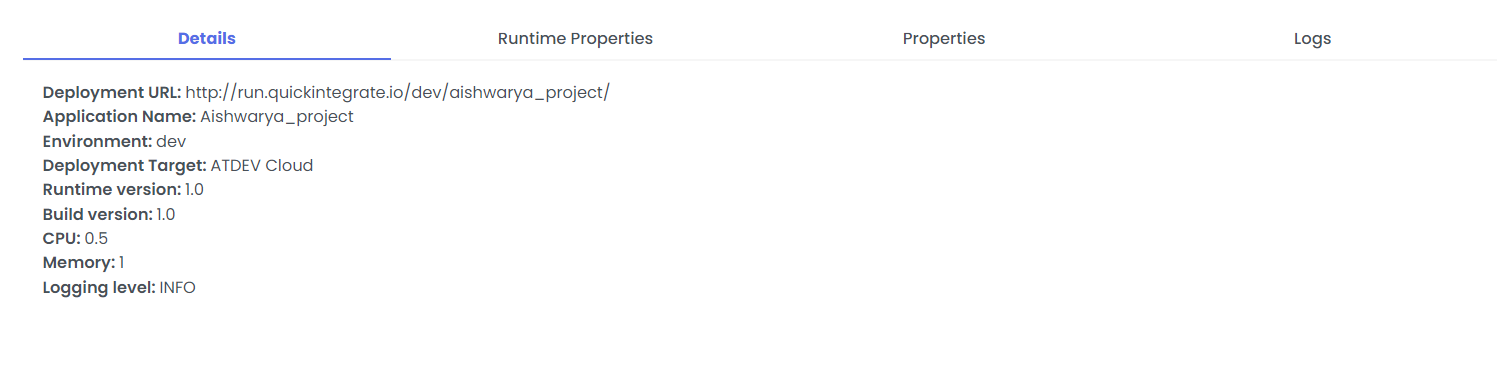Screen dimensions: 1503x388
Task: Click the Deployment URL label
Action: (112, 92)
